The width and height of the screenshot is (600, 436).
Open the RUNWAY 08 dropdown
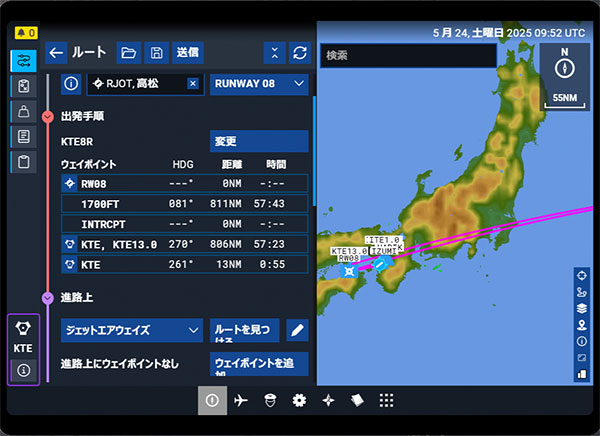click(x=259, y=84)
